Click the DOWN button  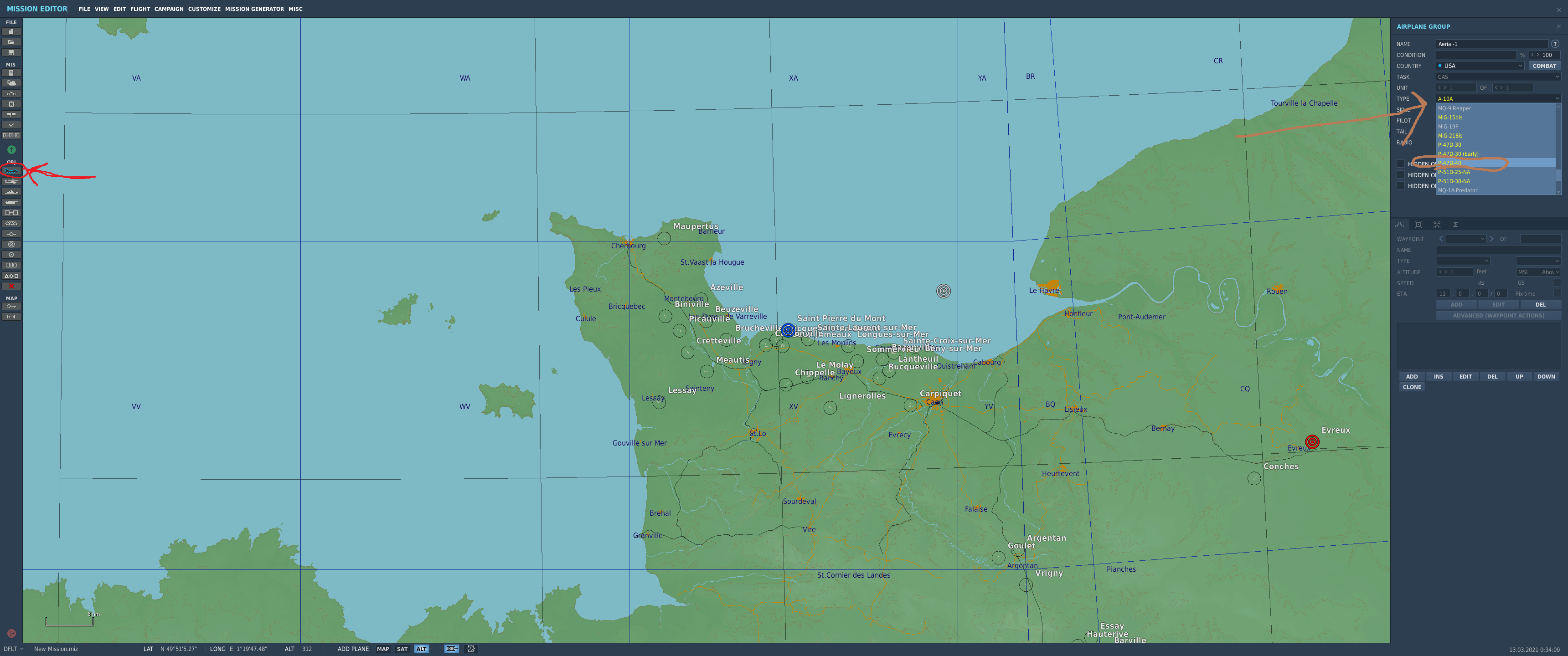pyautogui.click(x=1546, y=377)
